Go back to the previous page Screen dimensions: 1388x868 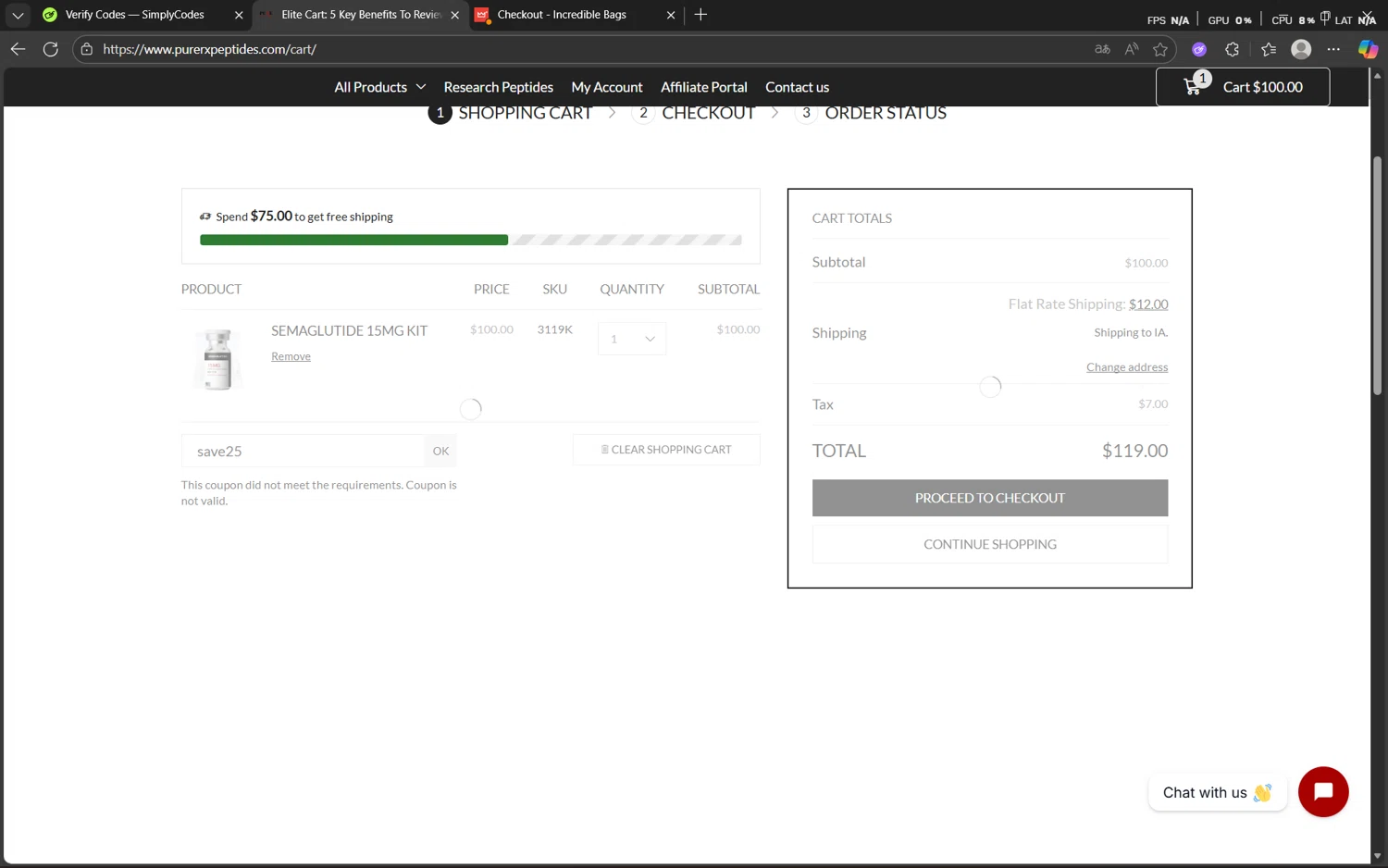[18, 49]
